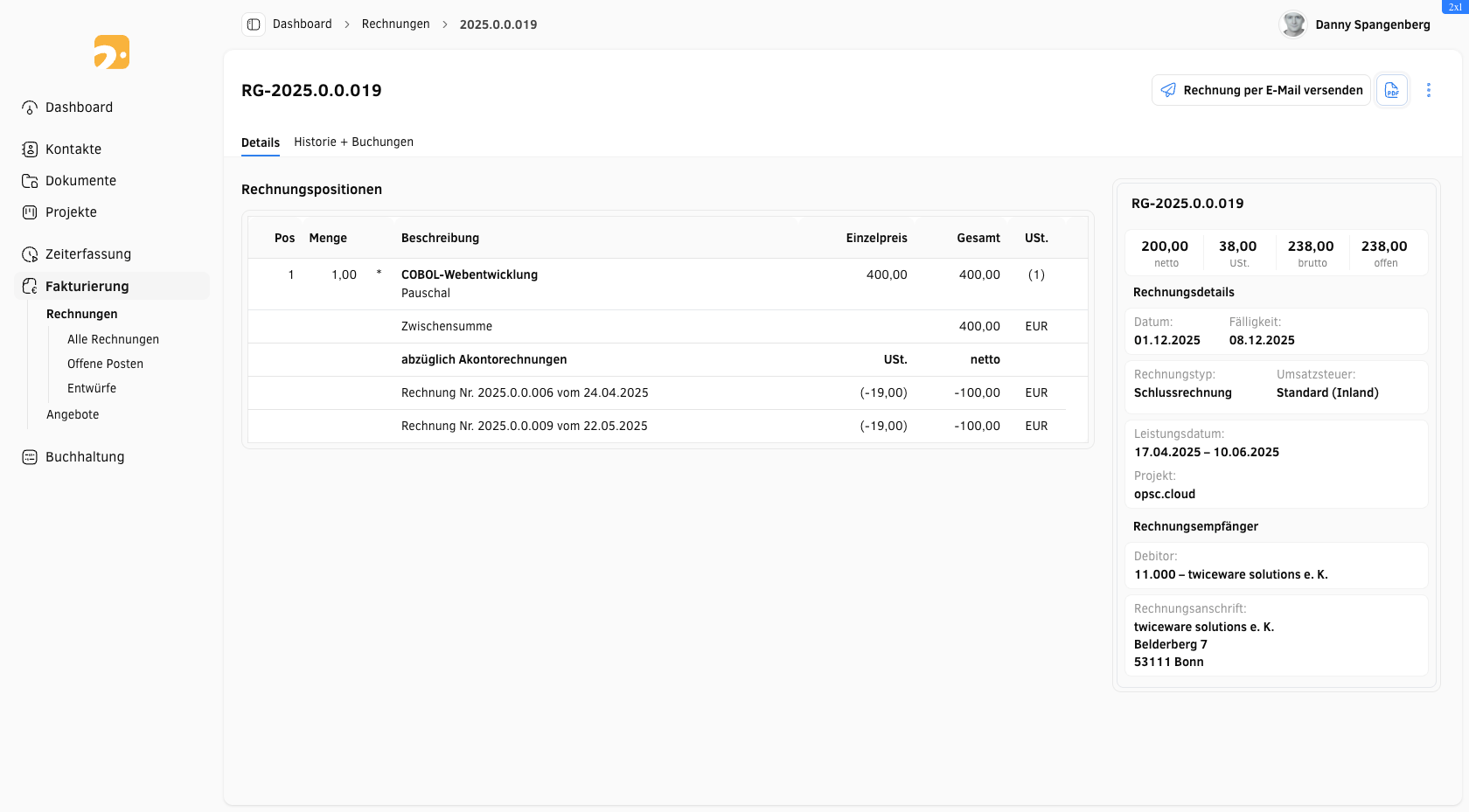Navigate to Rechnungen via the breadcrumb
1469x812 pixels.
tap(395, 24)
